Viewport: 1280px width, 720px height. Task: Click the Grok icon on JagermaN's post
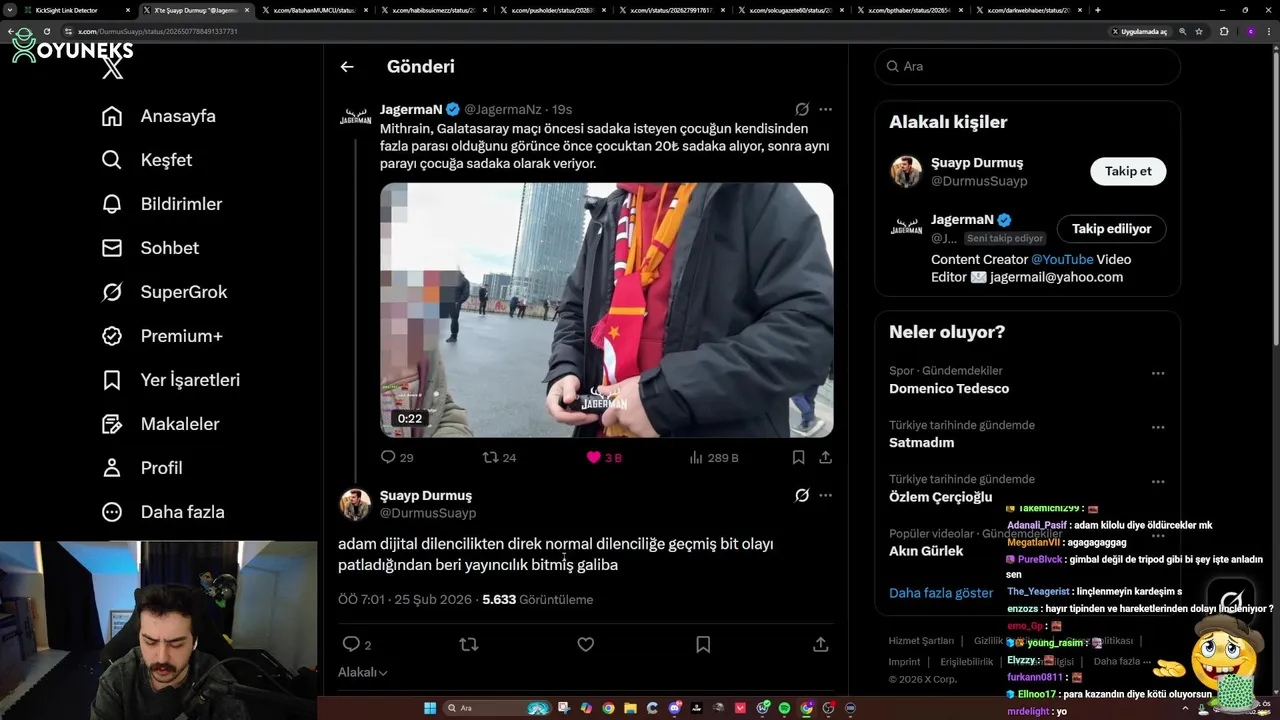(x=802, y=109)
